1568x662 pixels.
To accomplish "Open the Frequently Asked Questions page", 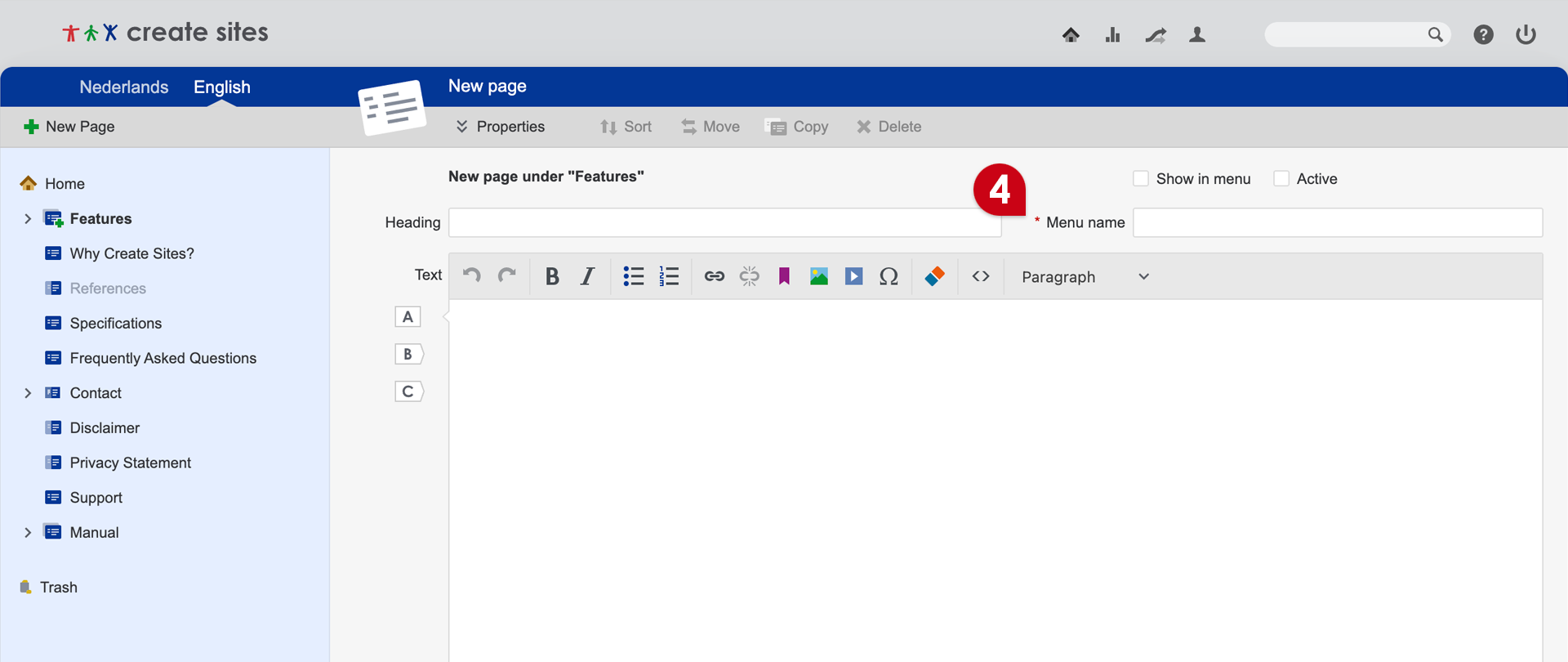I will pos(163,358).
